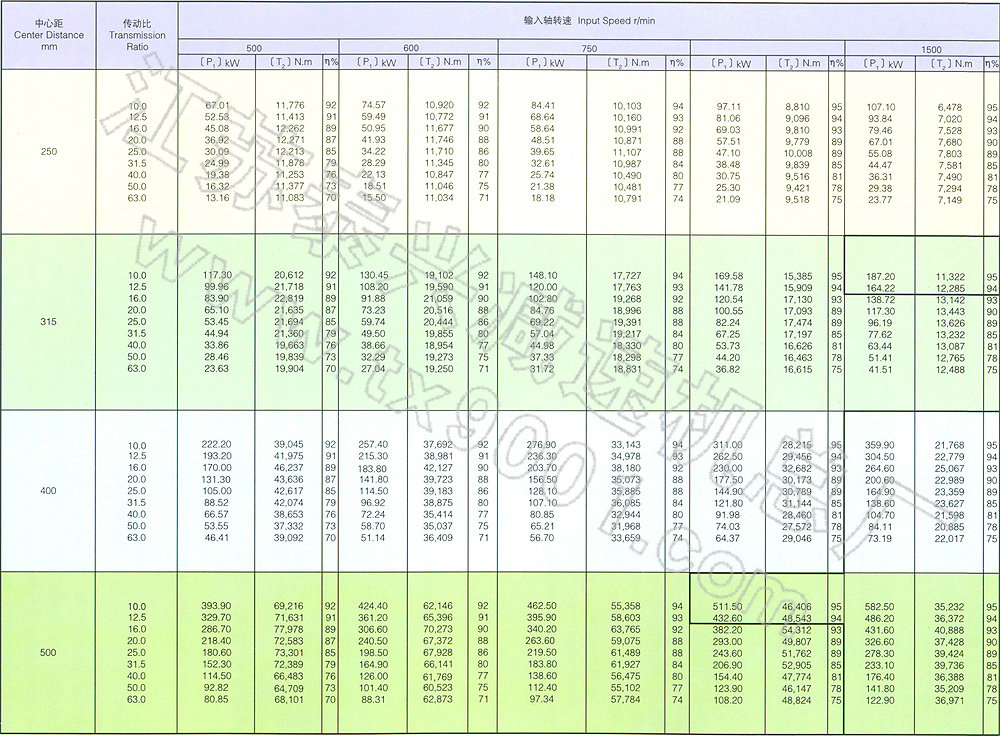This screenshot has height=738, width=1000.
Task: Click the 750 input speed column header
Action: point(588,48)
